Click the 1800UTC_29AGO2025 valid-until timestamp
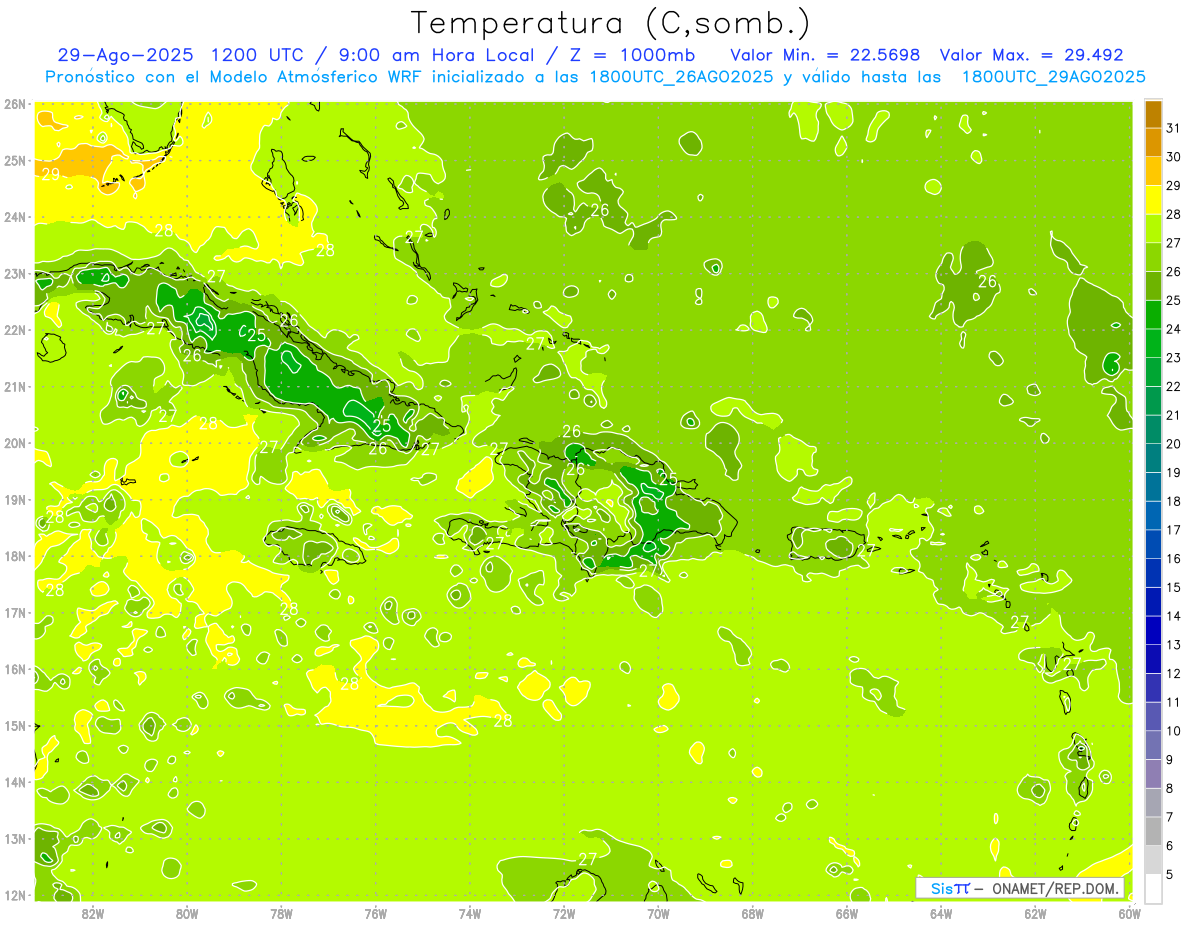This screenshot has width=1200, height=927. click(1053, 77)
